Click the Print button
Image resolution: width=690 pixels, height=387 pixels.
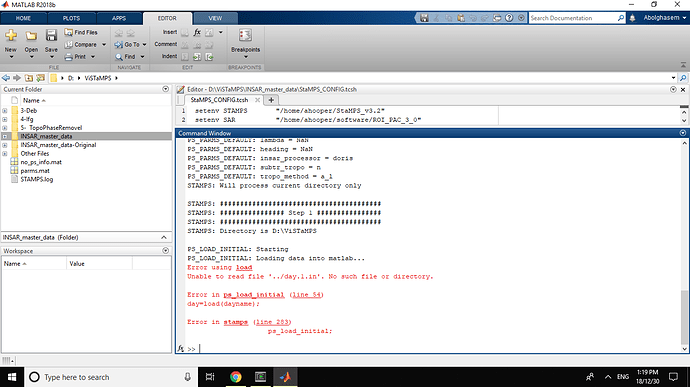[75, 56]
